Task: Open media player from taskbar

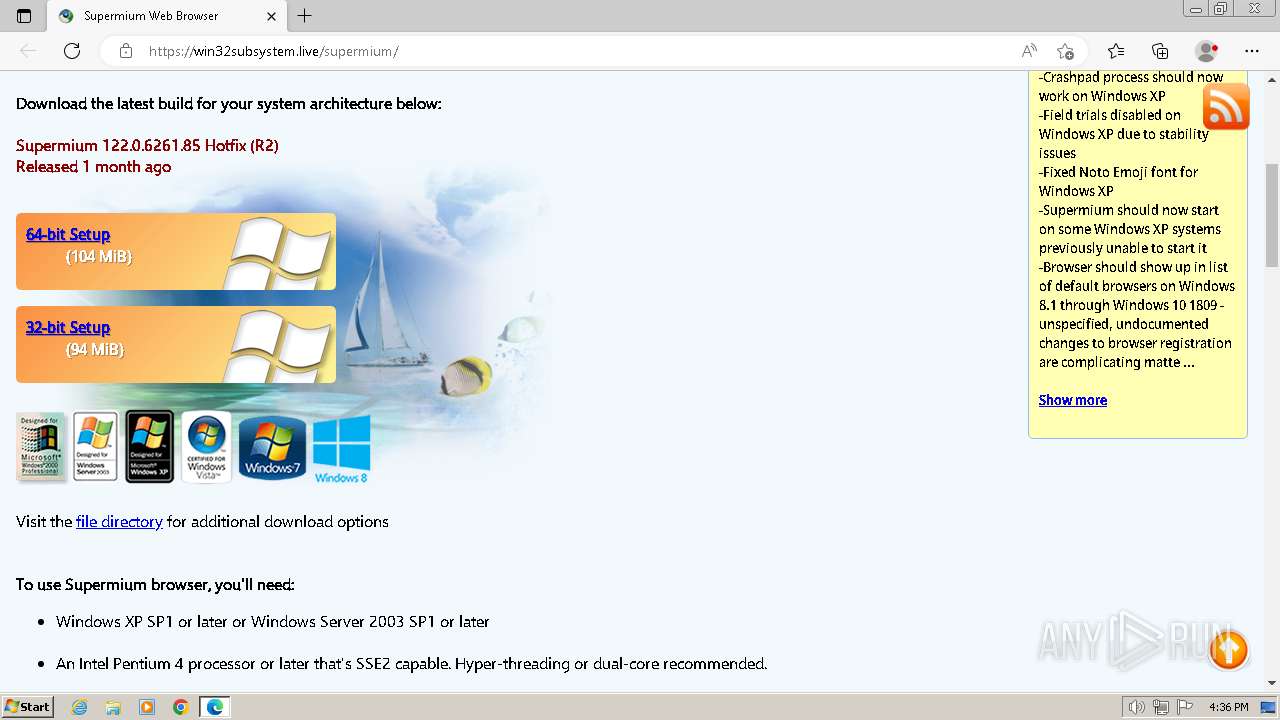Action: click(147, 707)
